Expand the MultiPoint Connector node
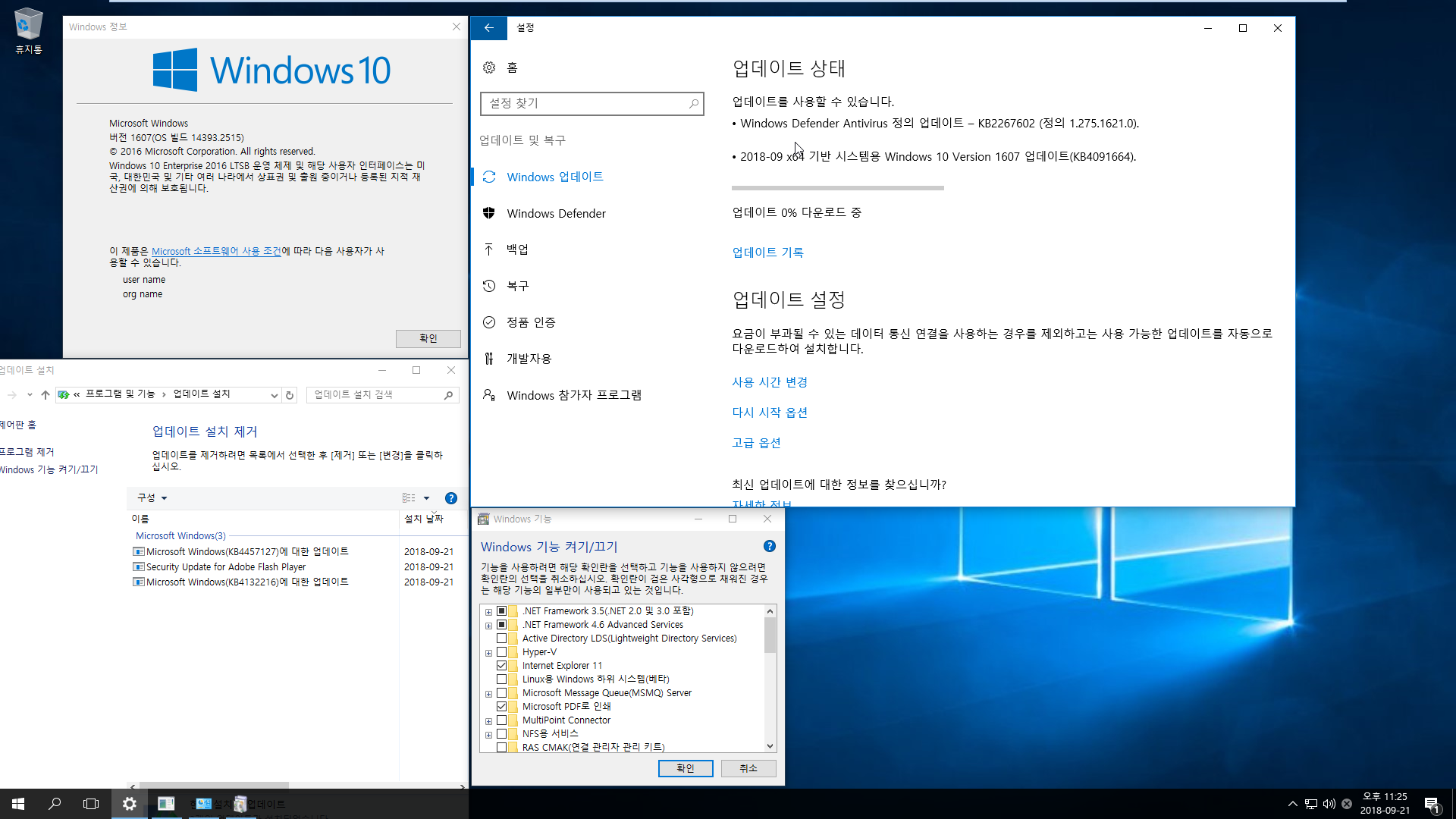The height and width of the screenshot is (819, 1456). click(x=488, y=721)
